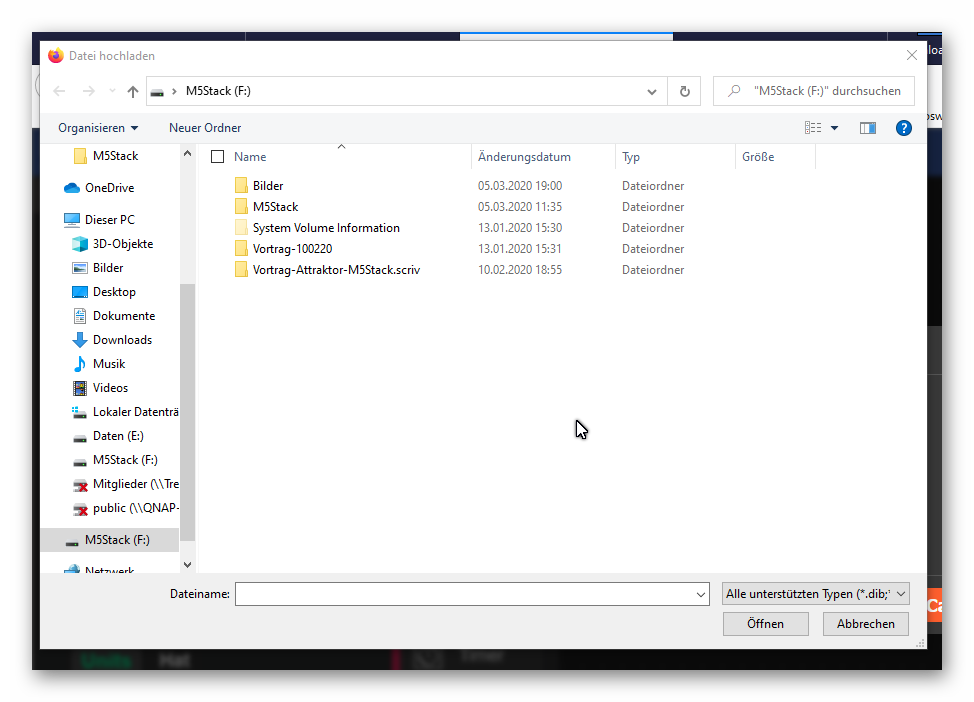Select 3D-Objekte in the sidebar
This screenshot has height=702, width=974.
[122, 244]
